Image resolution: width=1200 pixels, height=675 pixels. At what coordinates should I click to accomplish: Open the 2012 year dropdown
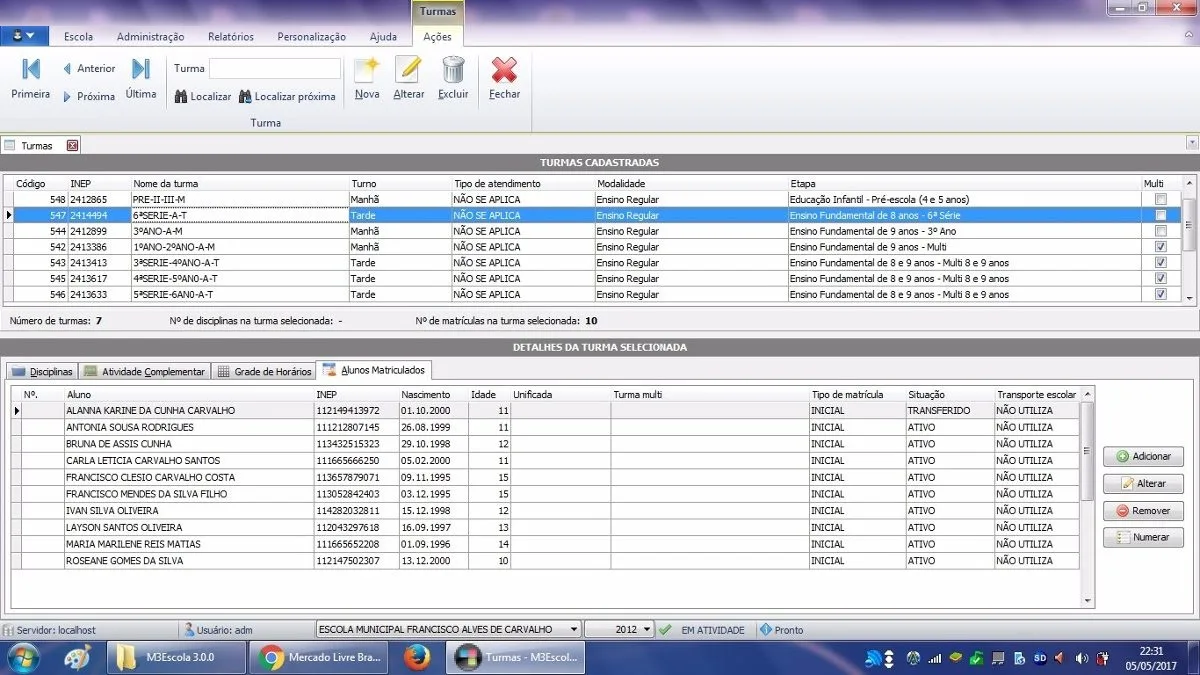(648, 630)
